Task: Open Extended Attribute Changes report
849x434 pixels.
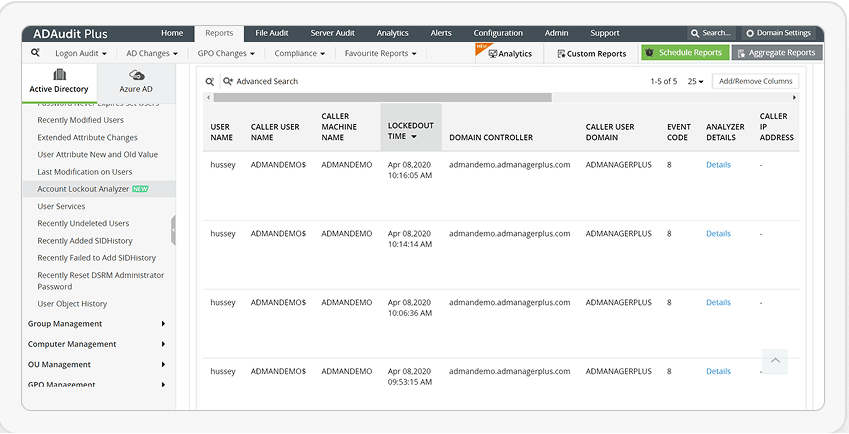Action: (x=87, y=137)
